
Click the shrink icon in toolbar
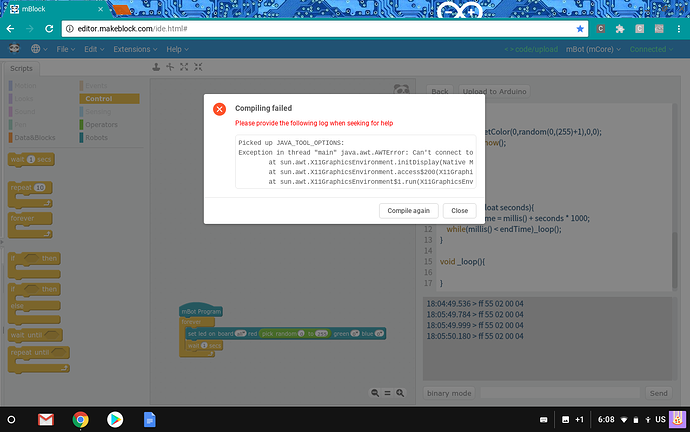click(198, 67)
